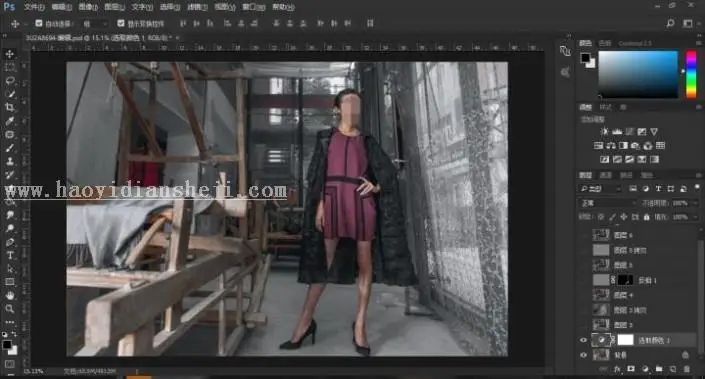Click the hue spectrum strip in color panel

click(691, 74)
